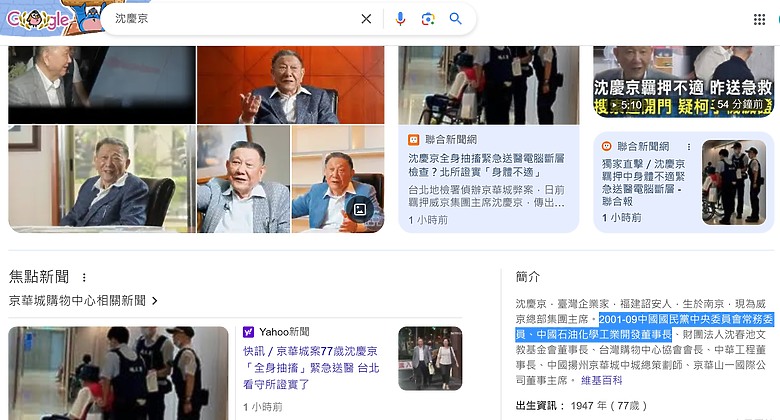Open the 維基百科 link

pyautogui.click(x=601, y=381)
